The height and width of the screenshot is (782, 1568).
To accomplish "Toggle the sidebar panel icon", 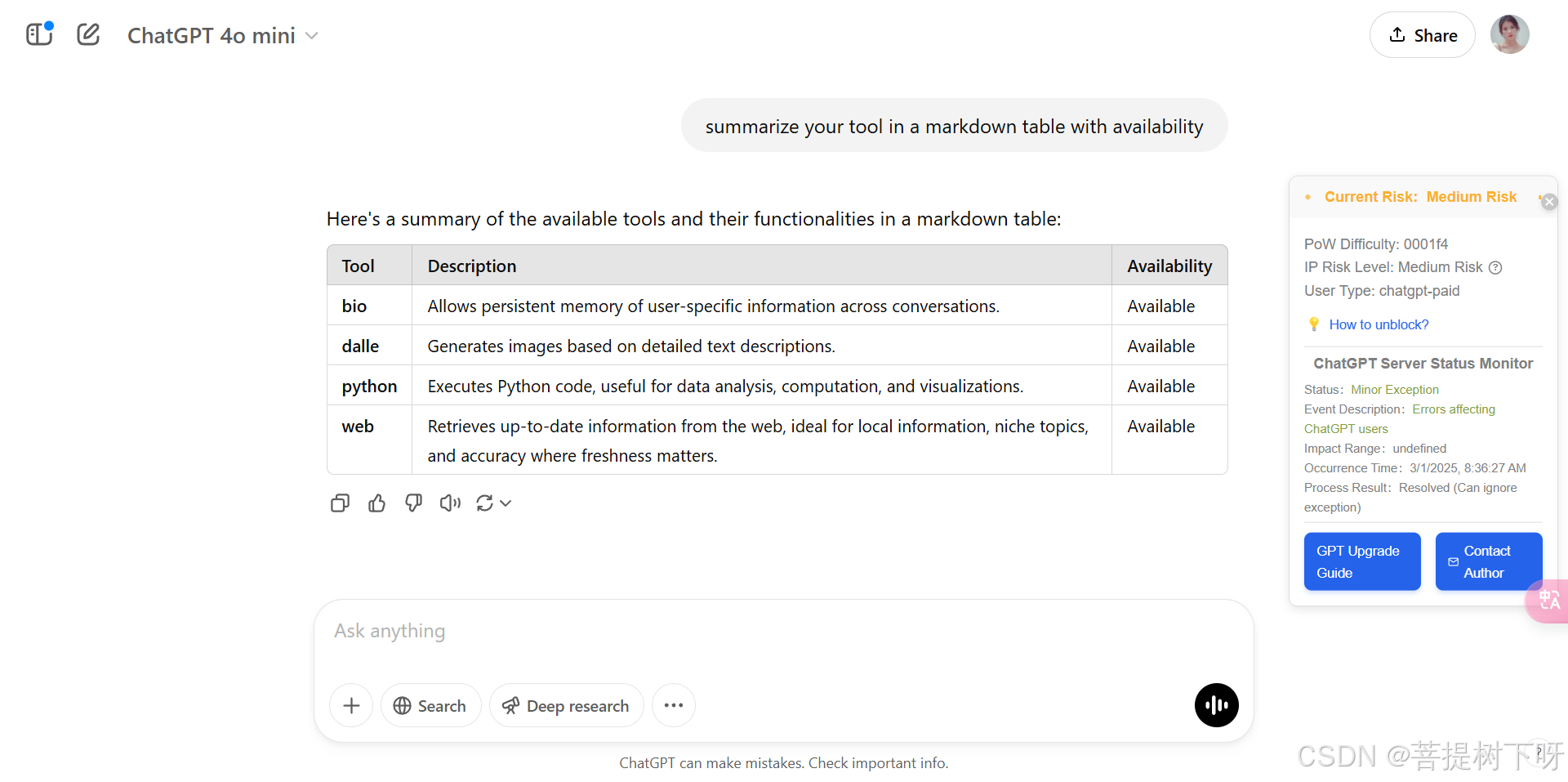I will point(39,34).
